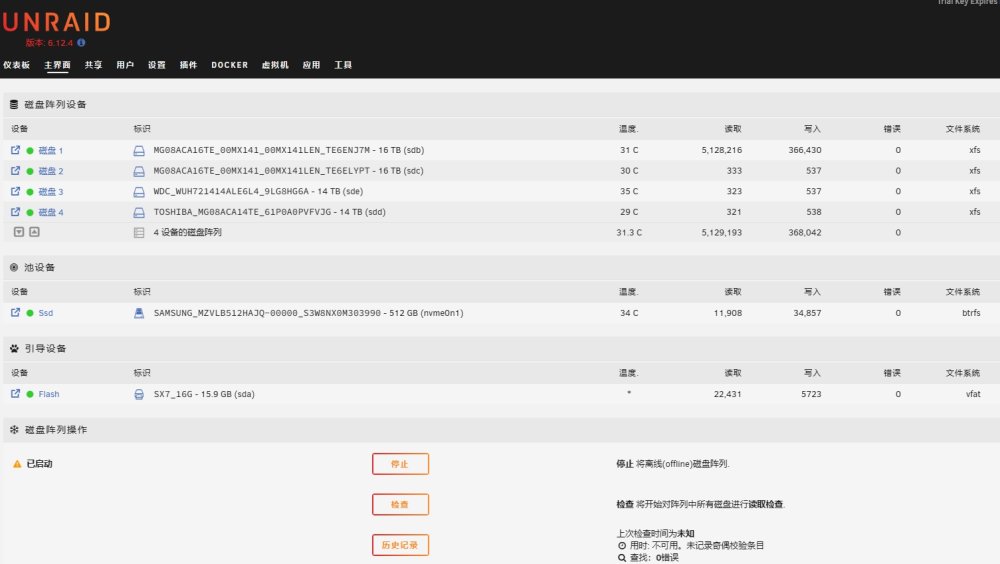
Task: Click green status dot of Flash
Action: point(30,394)
